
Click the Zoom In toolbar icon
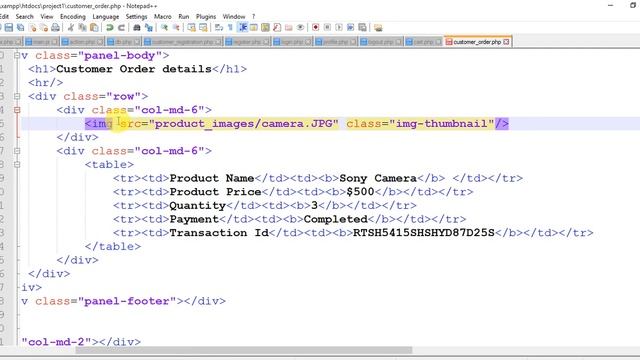click(x=164, y=28)
